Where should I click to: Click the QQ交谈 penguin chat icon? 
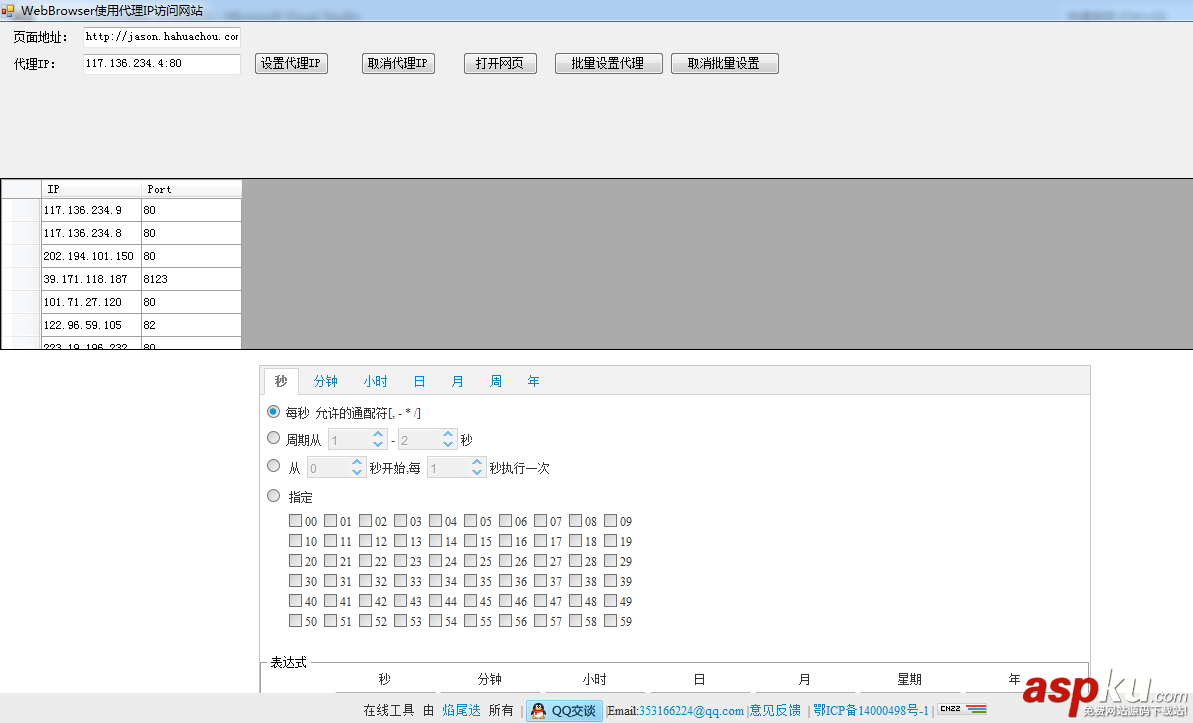click(540, 711)
